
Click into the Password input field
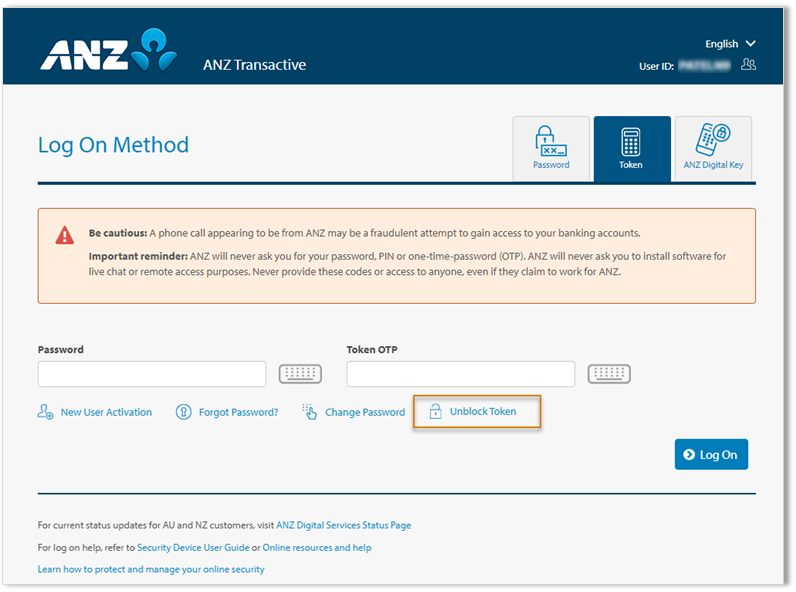click(x=152, y=374)
